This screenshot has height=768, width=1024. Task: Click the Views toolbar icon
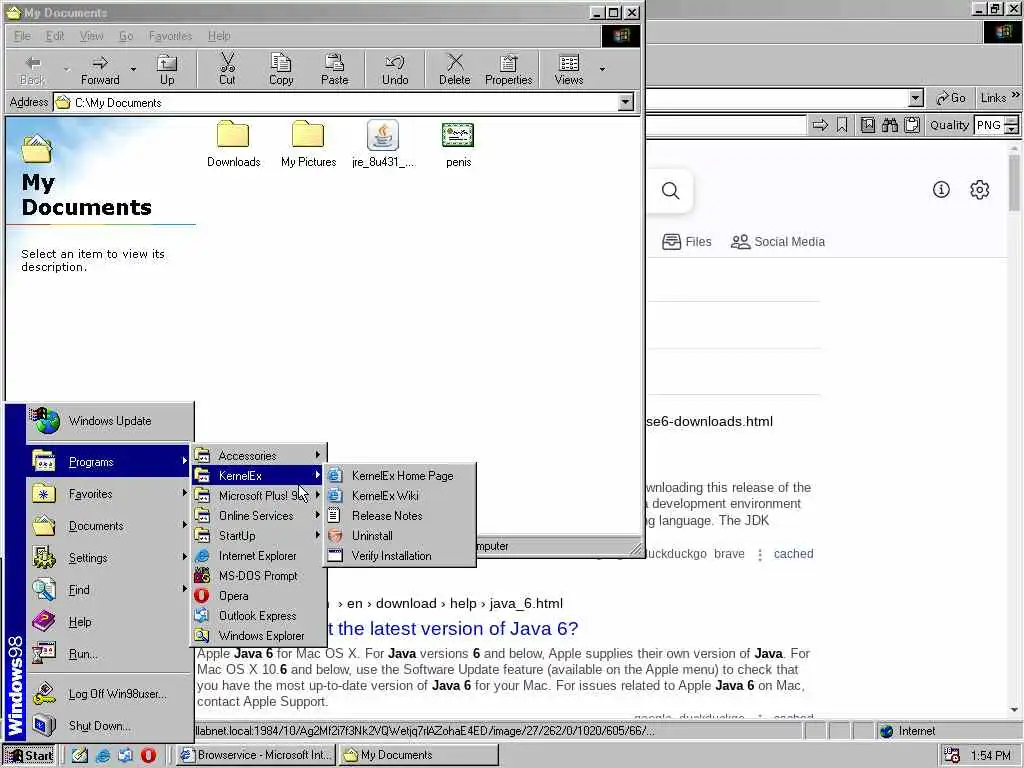[x=569, y=69]
